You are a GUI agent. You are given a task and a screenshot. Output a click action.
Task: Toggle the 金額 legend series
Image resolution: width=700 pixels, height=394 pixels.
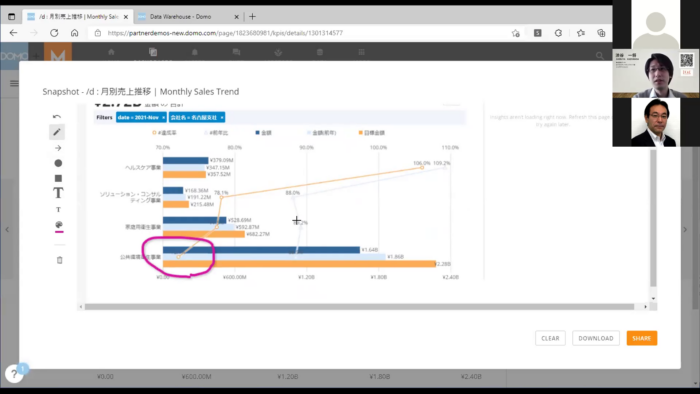coord(263,133)
